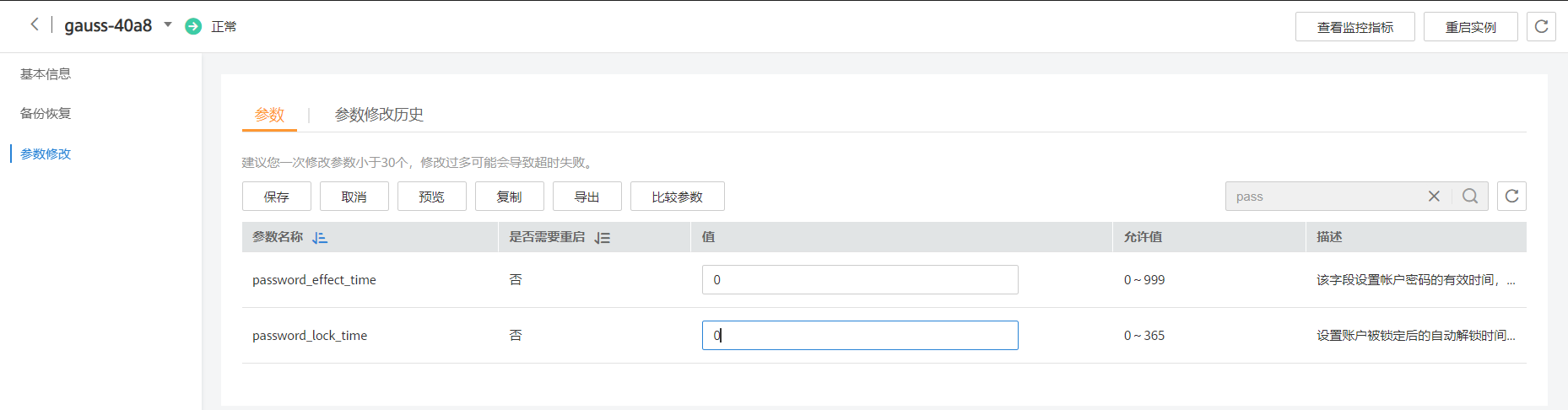Refresh the parameter list
The height and width of the screenshot is (410, 1568).
coord(1511,197)
